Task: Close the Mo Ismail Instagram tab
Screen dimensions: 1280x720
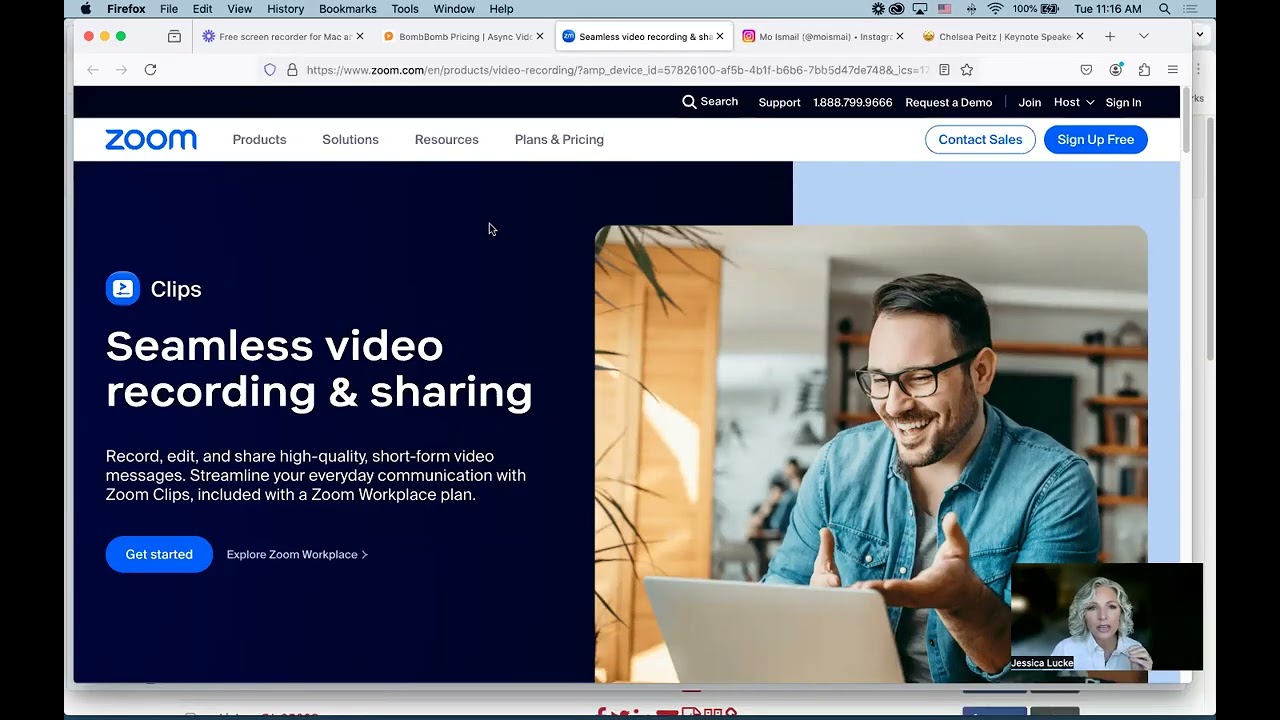Action: pos(900,37)
